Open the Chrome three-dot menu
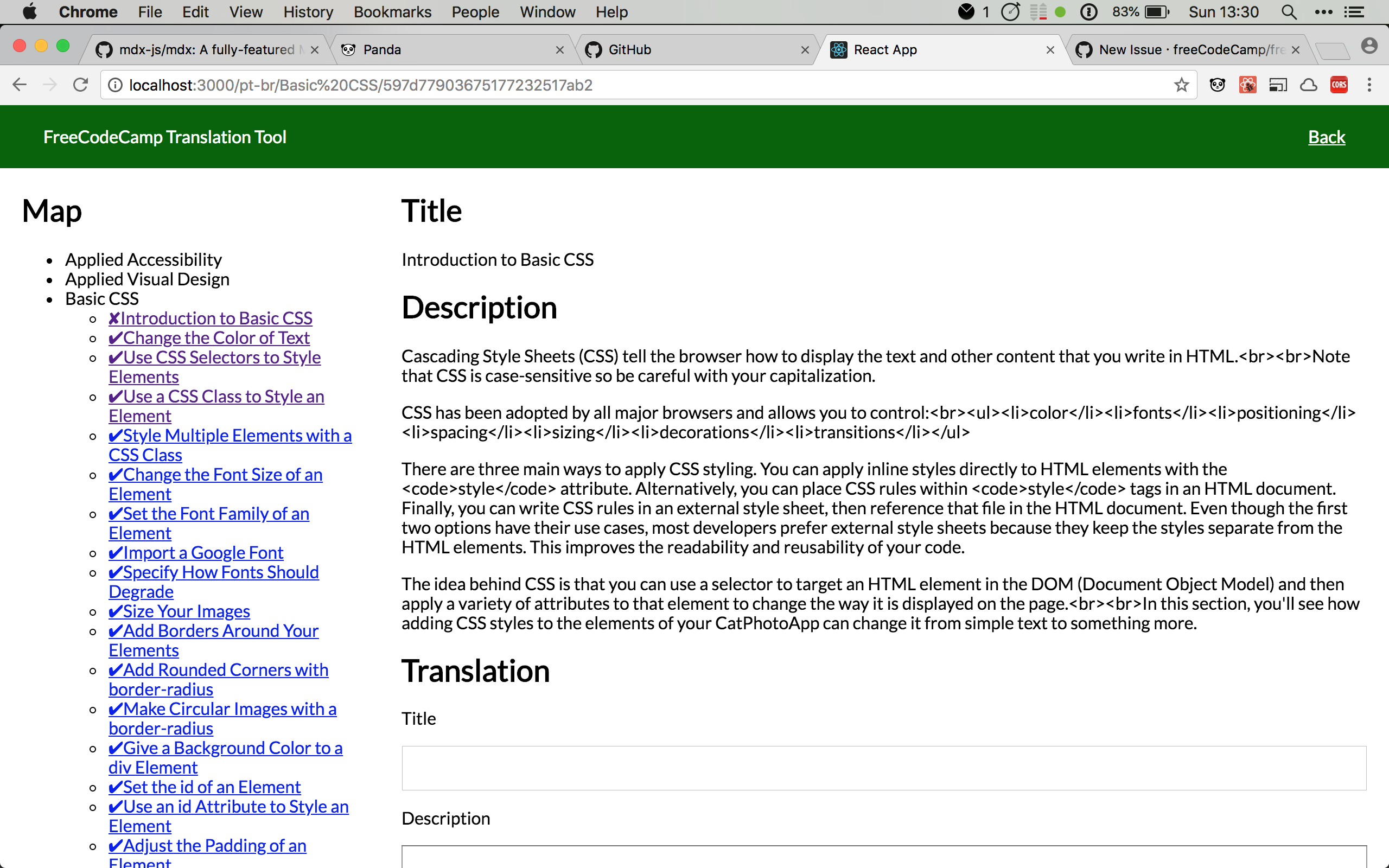The image size is (1389, 868). coord(1369,85)
